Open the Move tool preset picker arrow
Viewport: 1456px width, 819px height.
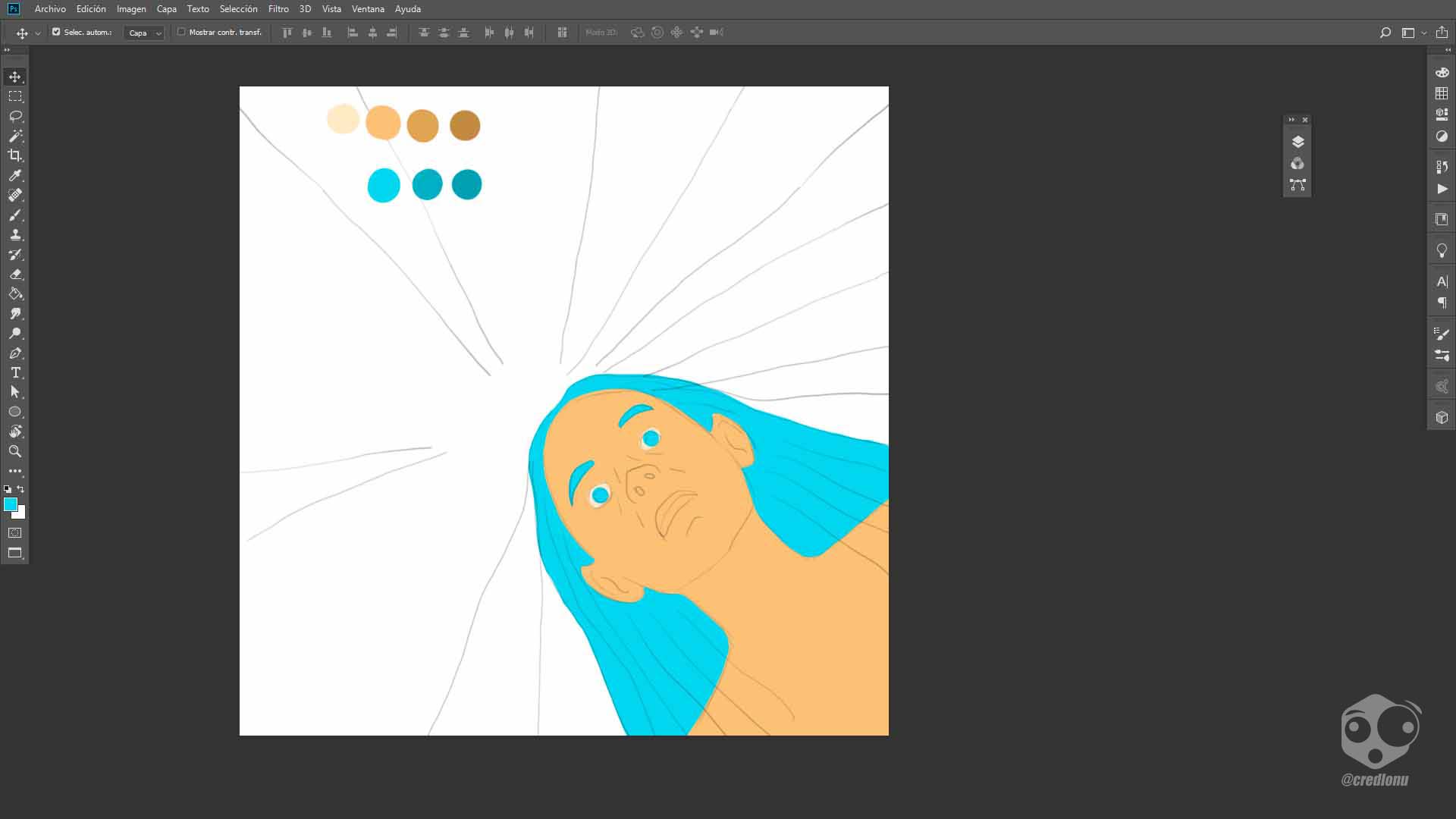tap(38, 33)
